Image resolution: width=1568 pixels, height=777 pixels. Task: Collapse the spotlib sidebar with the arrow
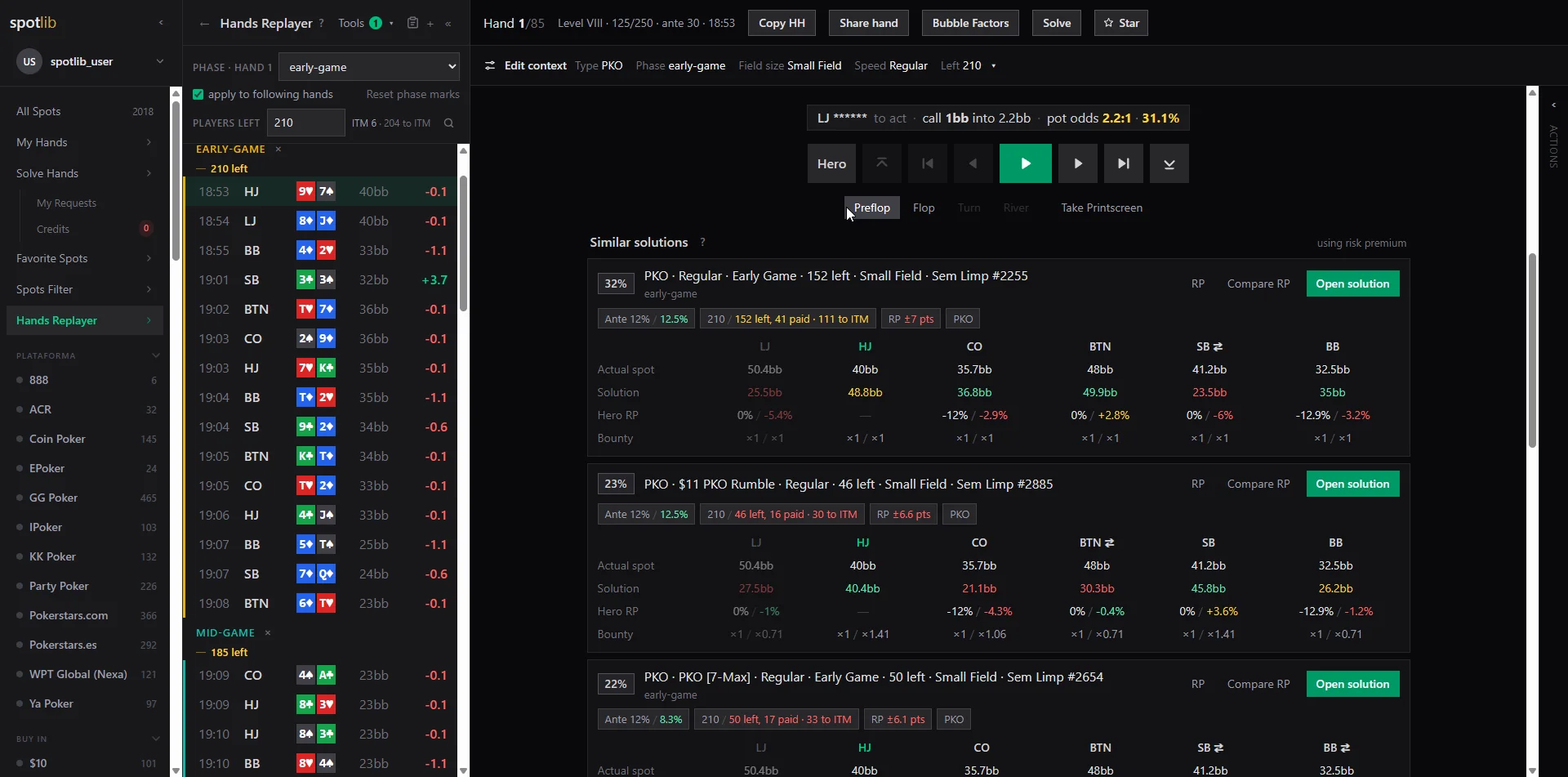click(x=161, y=23)
